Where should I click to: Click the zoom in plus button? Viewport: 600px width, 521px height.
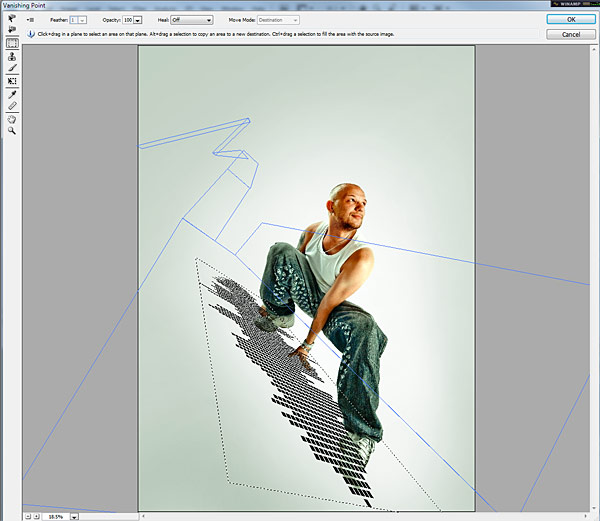pos(34,516)
